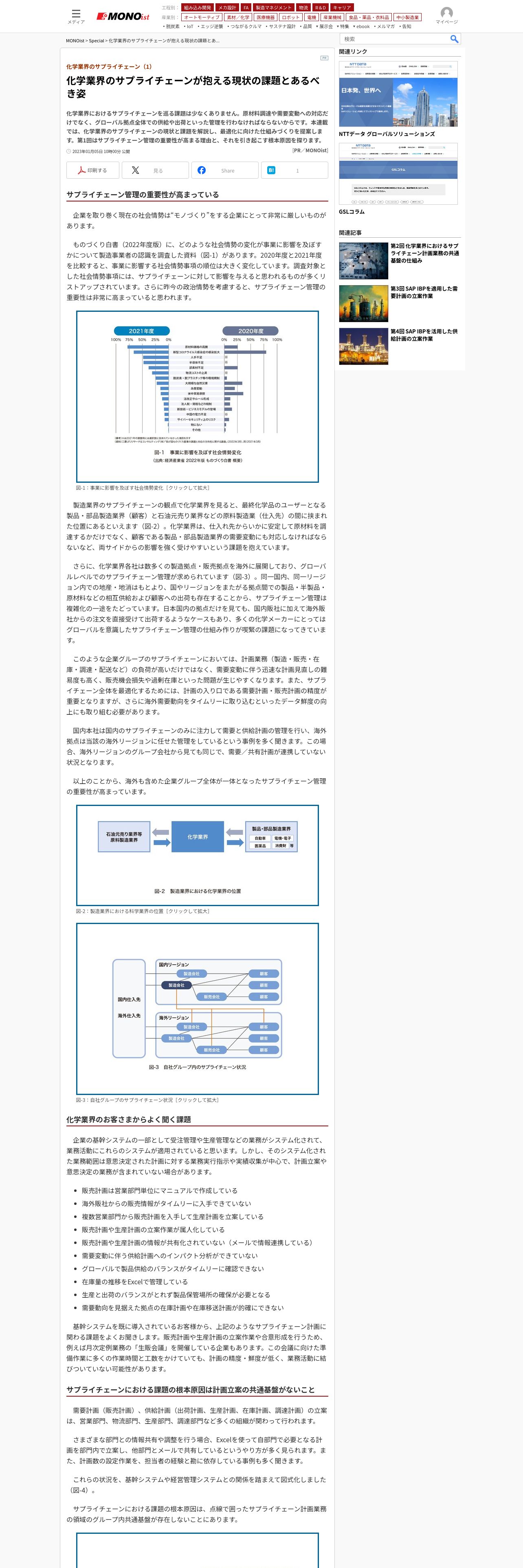523x1568 pixels.
Task: Open the 電機 industry tag
Action: pos(312,17)
